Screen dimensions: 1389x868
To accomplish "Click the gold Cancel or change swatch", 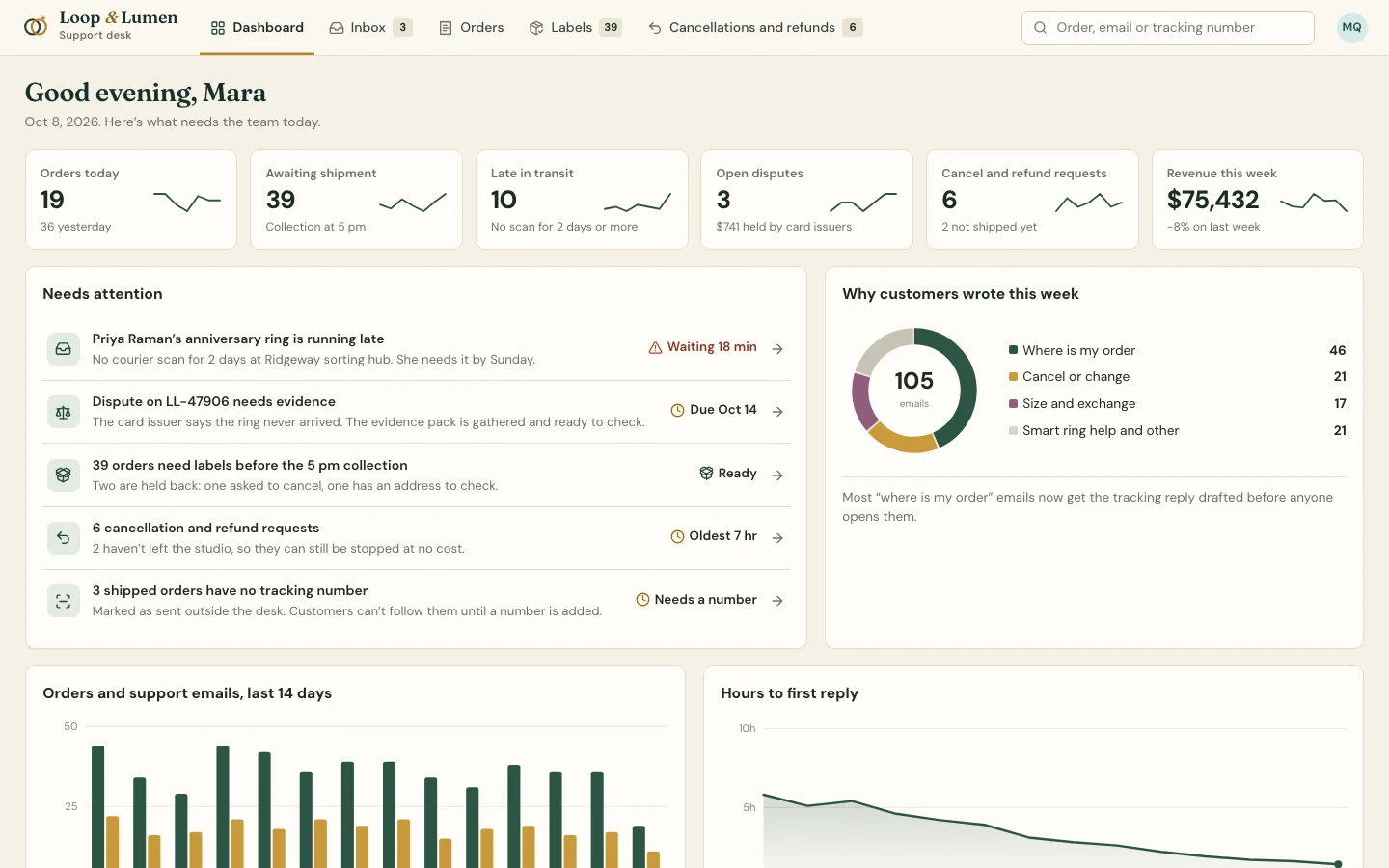I will point(1013,377).
